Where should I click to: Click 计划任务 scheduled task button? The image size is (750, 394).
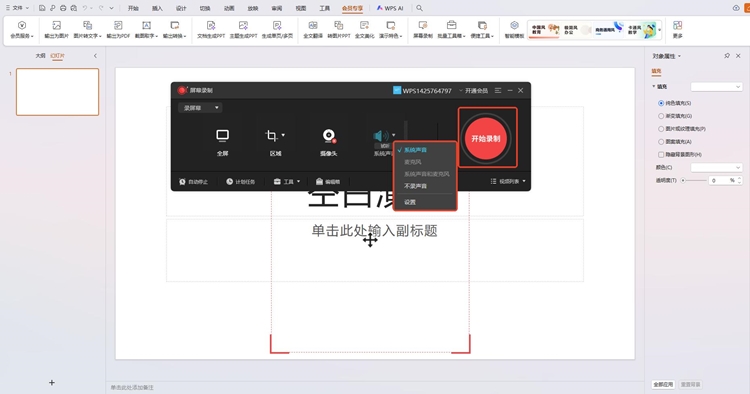[x=241, y=182]
